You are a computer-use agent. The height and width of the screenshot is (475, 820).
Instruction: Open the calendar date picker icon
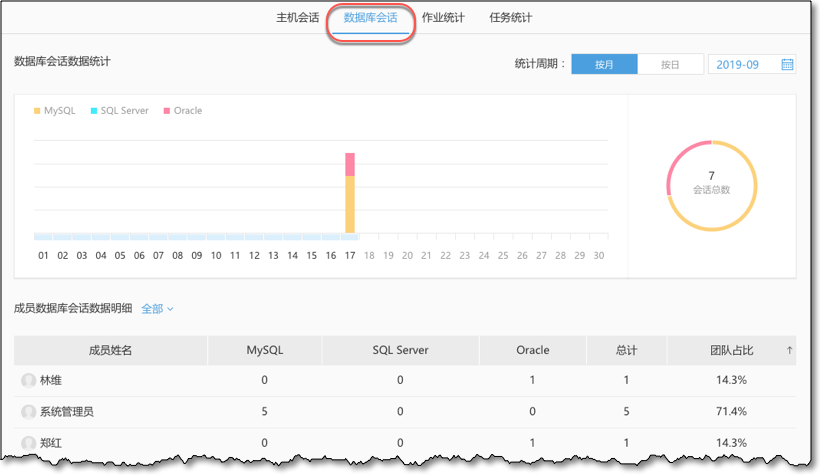pos(787,64)
